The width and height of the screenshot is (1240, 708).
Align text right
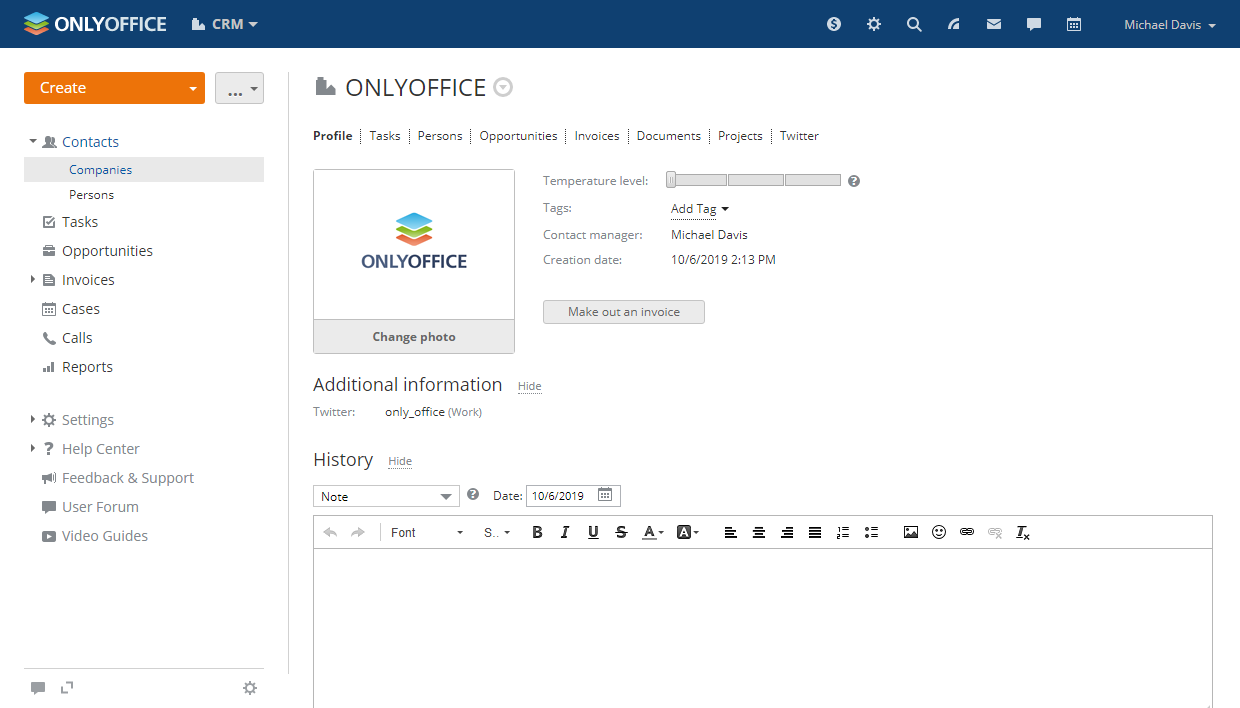[x=787, y=533]
